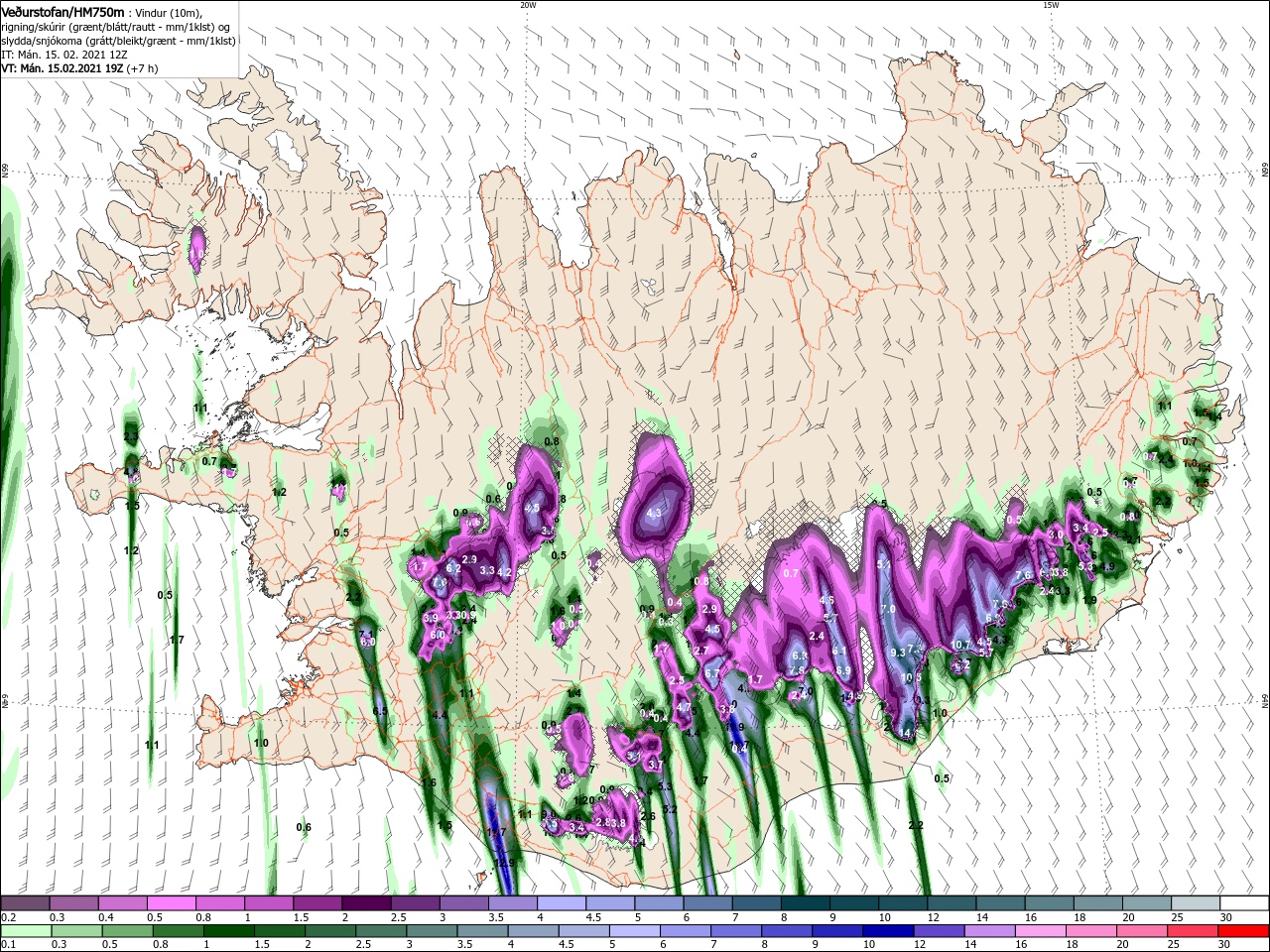The height and width of the screenshot is (952, 1270).
Task: Click the 'VT: Mán. 15.02.2021 19Z (+7 h)' line
Action: pyautogui.click(x=78, y=68)
